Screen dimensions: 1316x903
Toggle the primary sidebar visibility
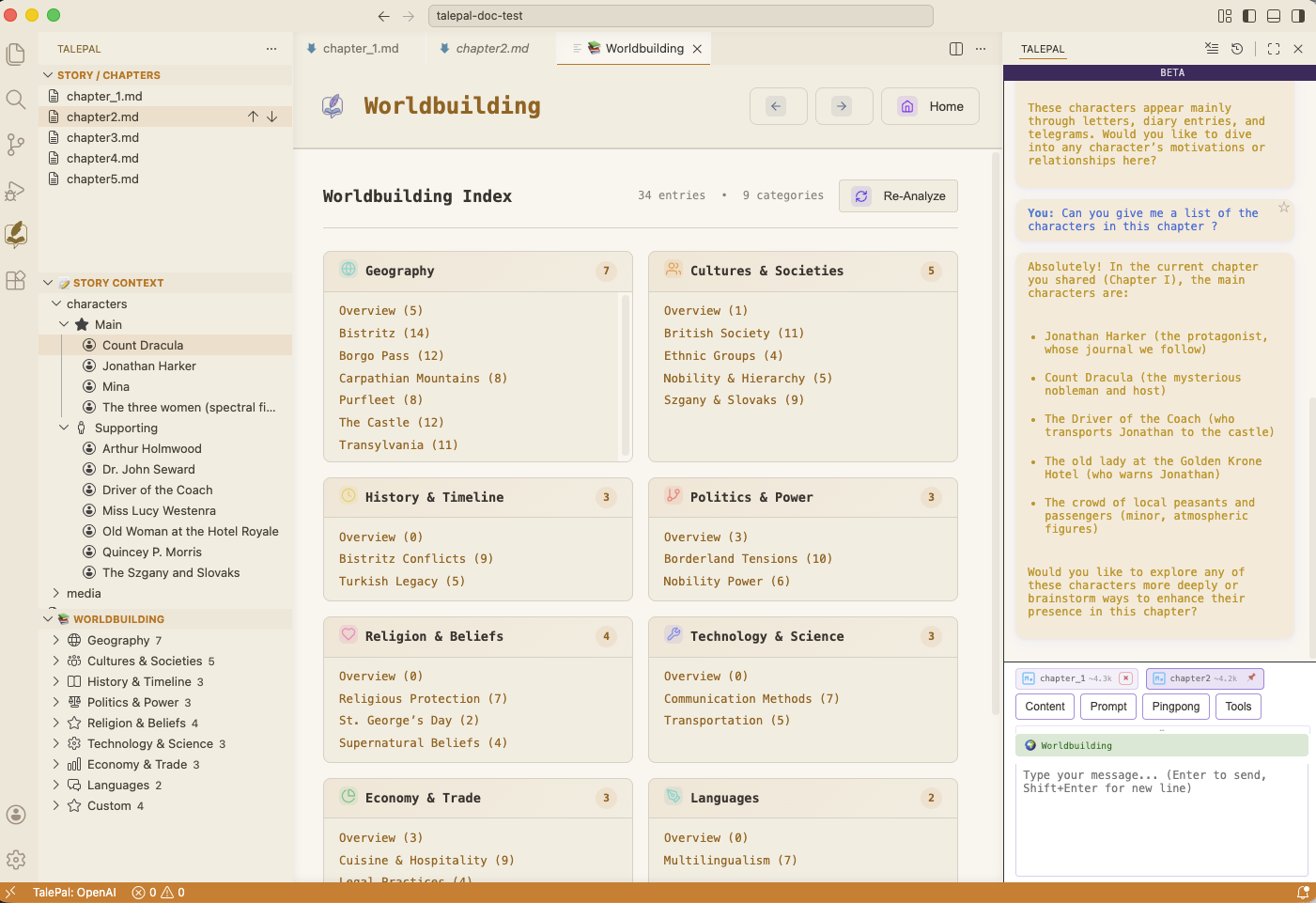click(x=1249, y=16)
